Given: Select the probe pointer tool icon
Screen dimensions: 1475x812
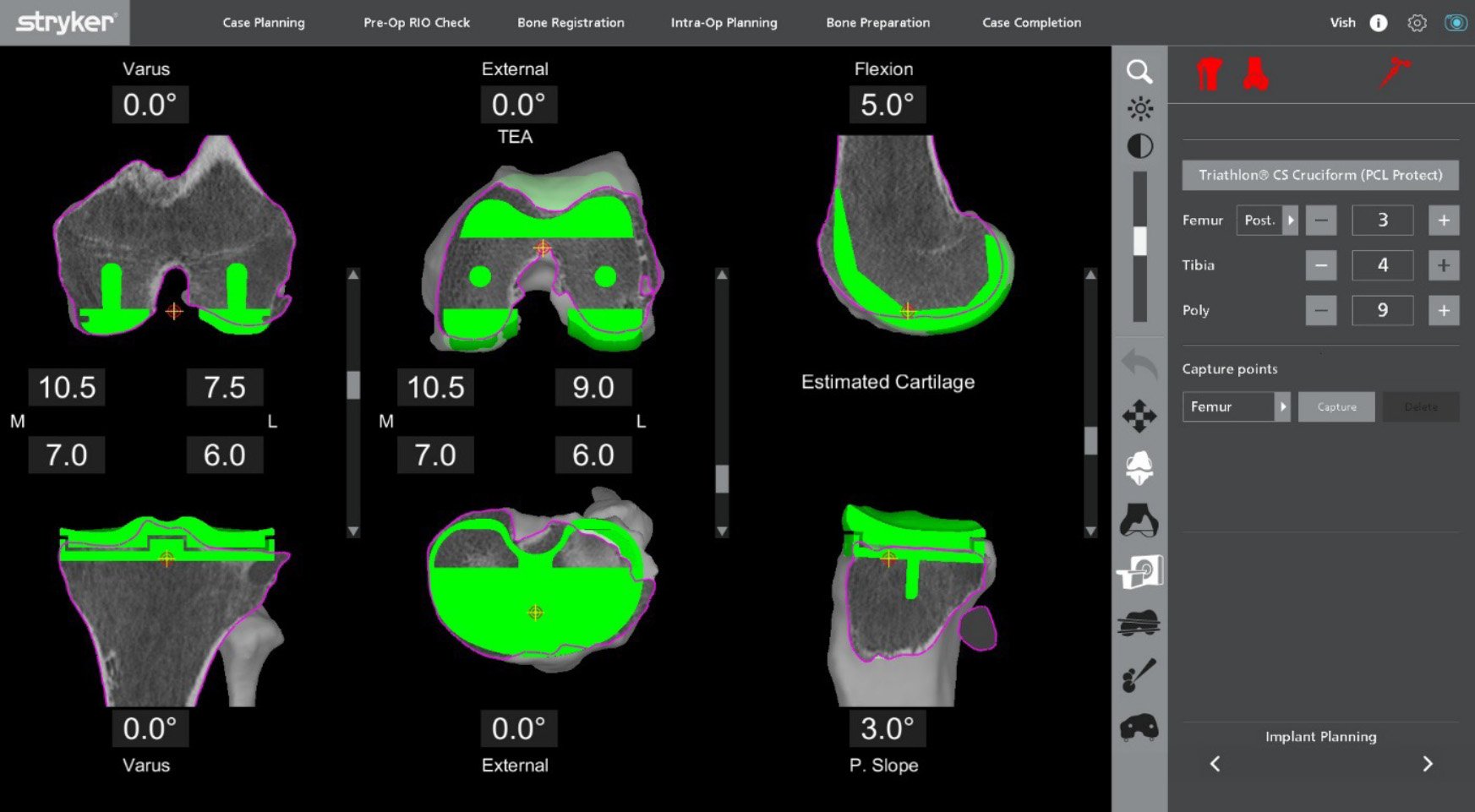Looking at the screenshot, I should point(1139,675).
